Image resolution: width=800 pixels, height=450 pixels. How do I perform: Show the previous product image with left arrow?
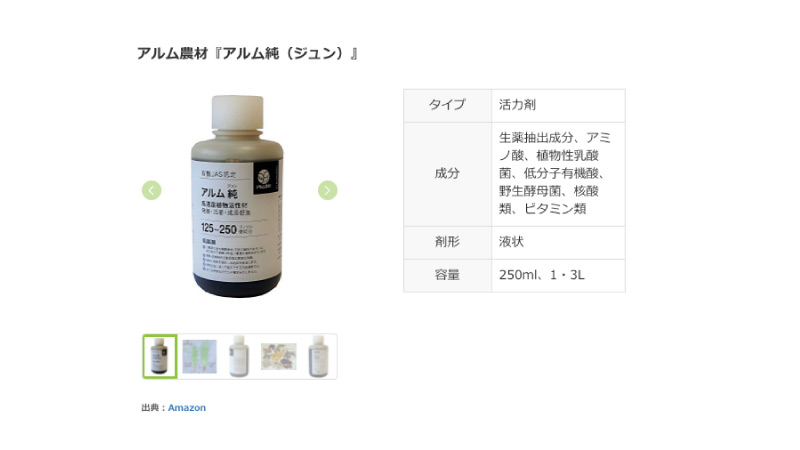coord(152,190)
